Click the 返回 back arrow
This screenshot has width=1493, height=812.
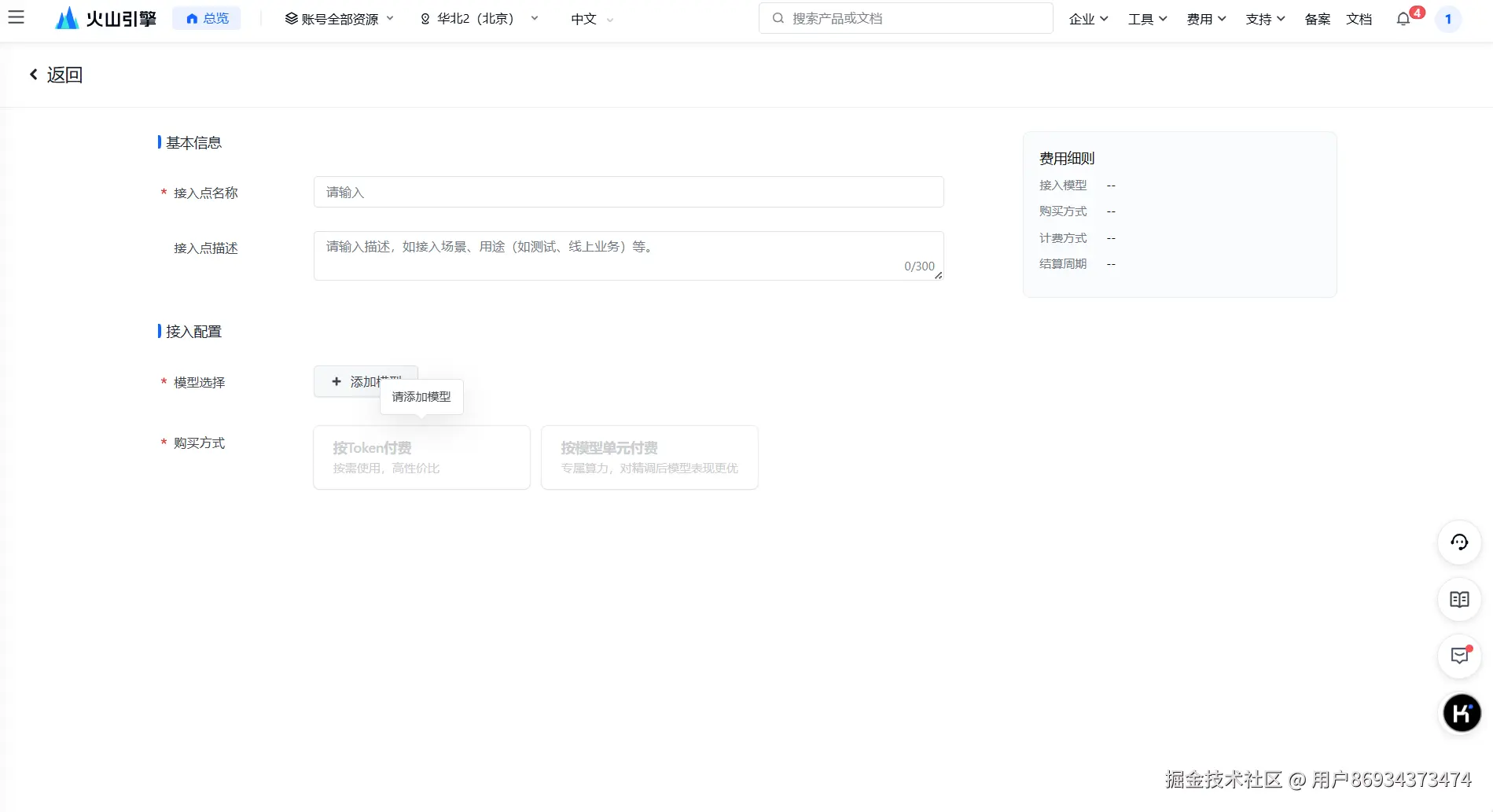click(x=33, y=75)
